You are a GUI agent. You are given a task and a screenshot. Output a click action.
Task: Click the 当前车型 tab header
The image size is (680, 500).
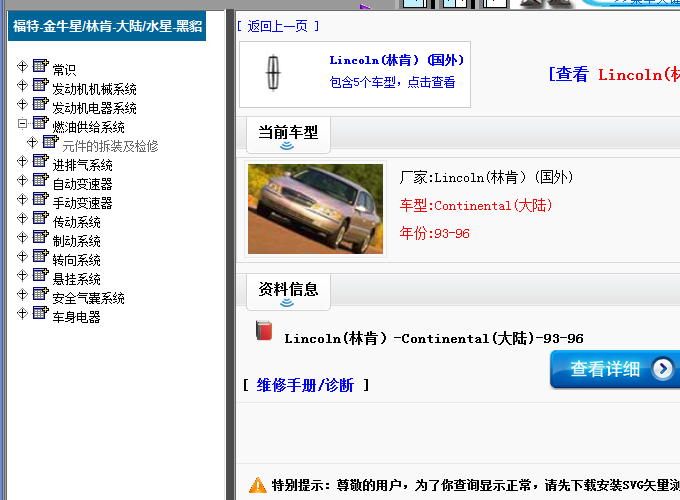click(x=288, y=134)
